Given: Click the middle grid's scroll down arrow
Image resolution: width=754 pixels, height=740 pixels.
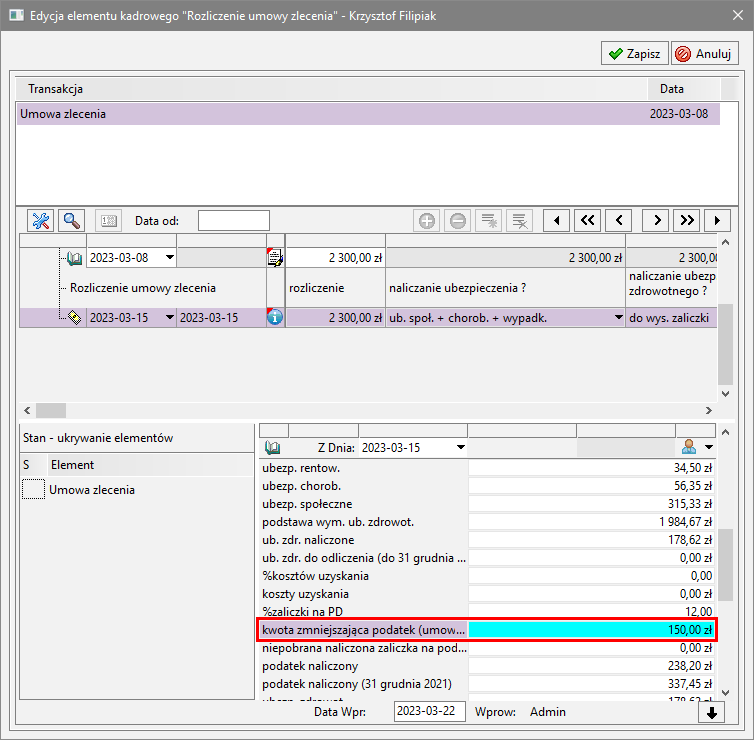Looking at the screenshot, I should [x=726, y=393].
